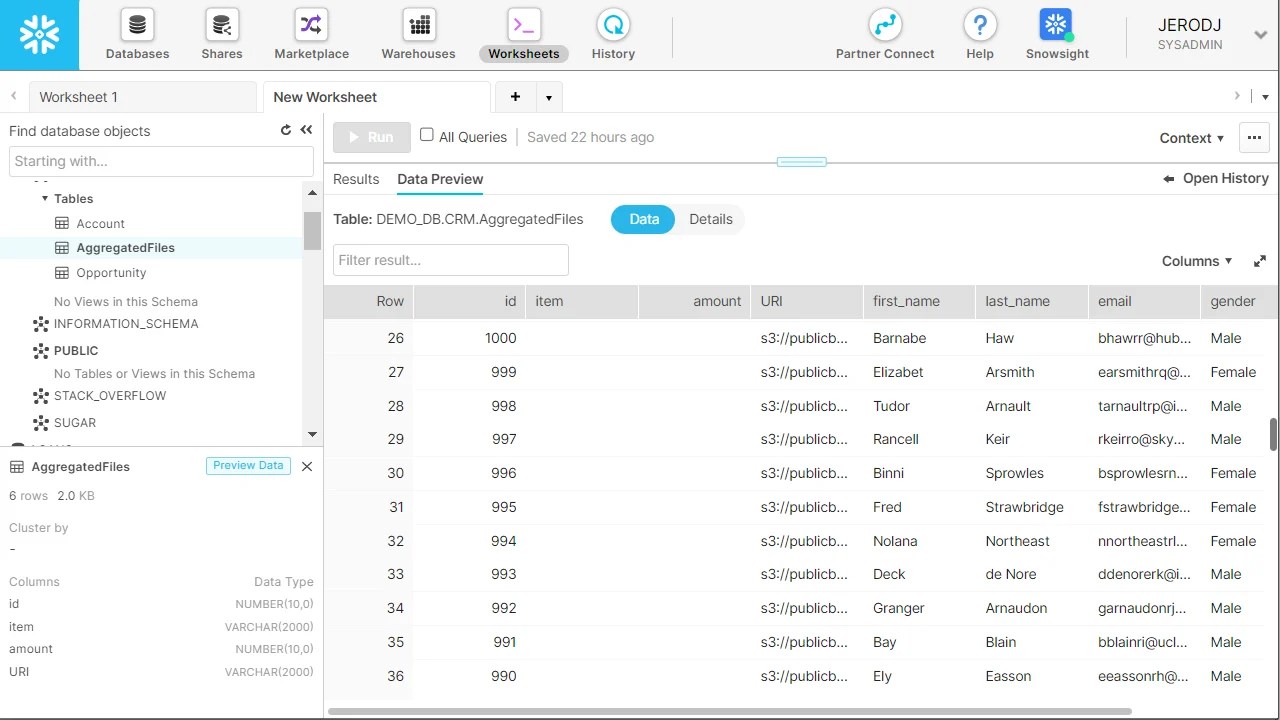Open the Context dropdown

[1190, 138]
